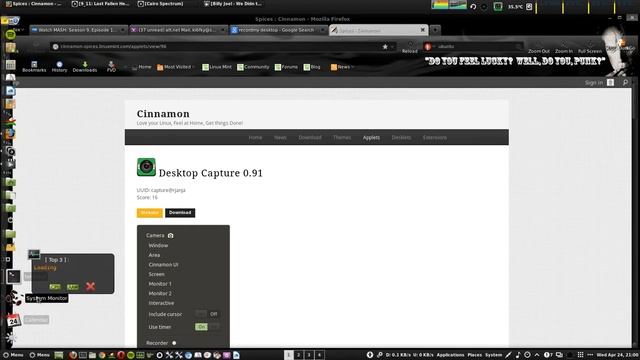640x360 pixels.
Task: Switch to the att.net Mail tab
Action: [x=179, y=30]
